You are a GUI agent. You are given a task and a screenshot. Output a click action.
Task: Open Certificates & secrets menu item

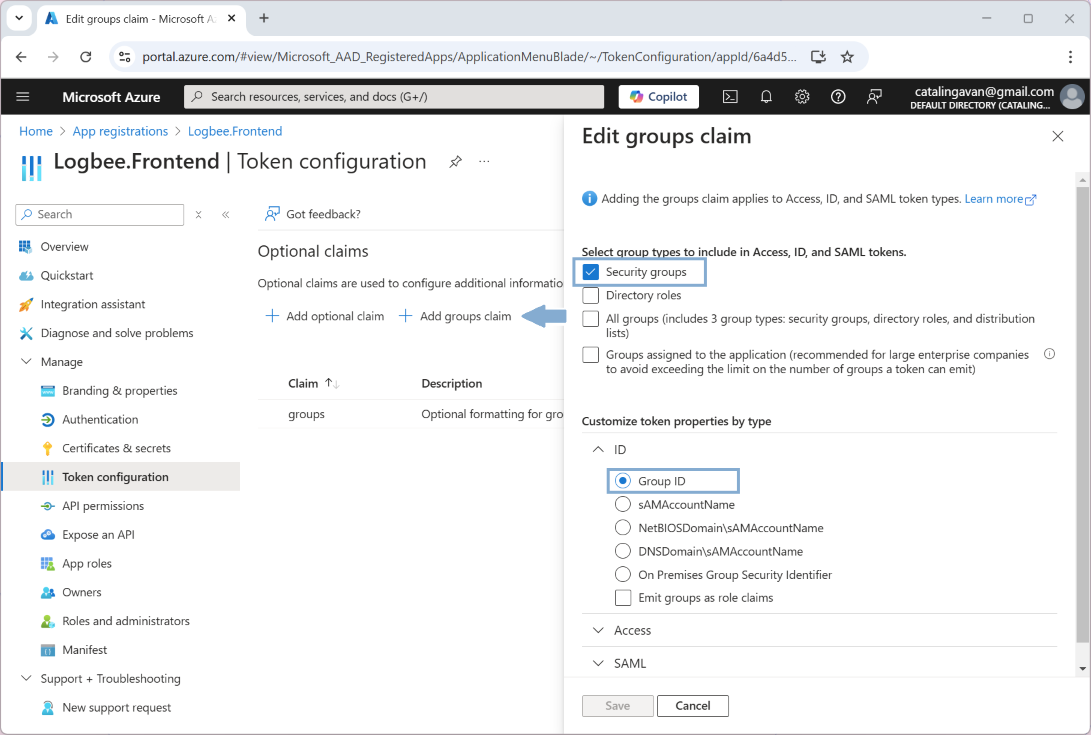(116, 448)
